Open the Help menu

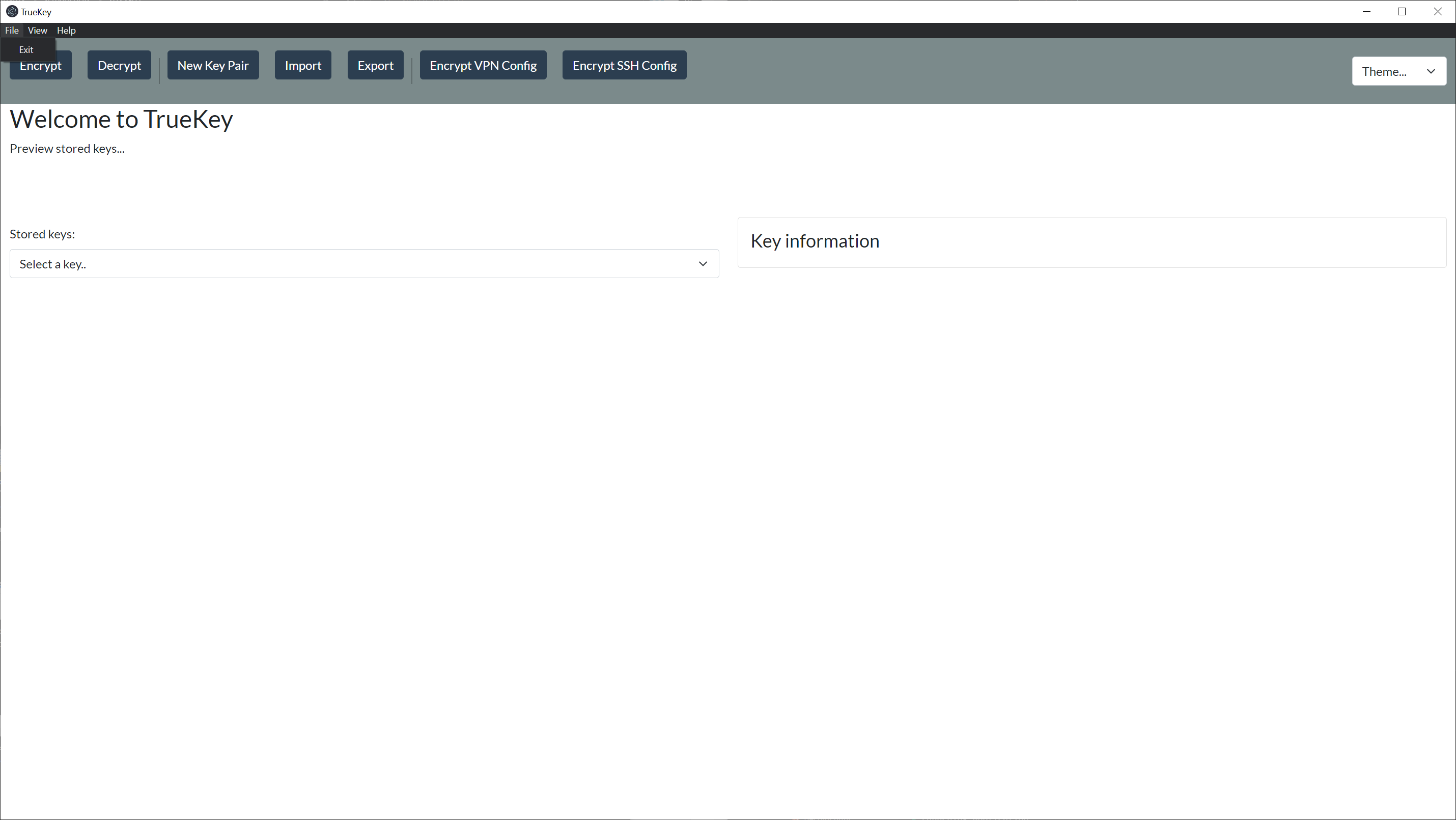click(66, 30)
